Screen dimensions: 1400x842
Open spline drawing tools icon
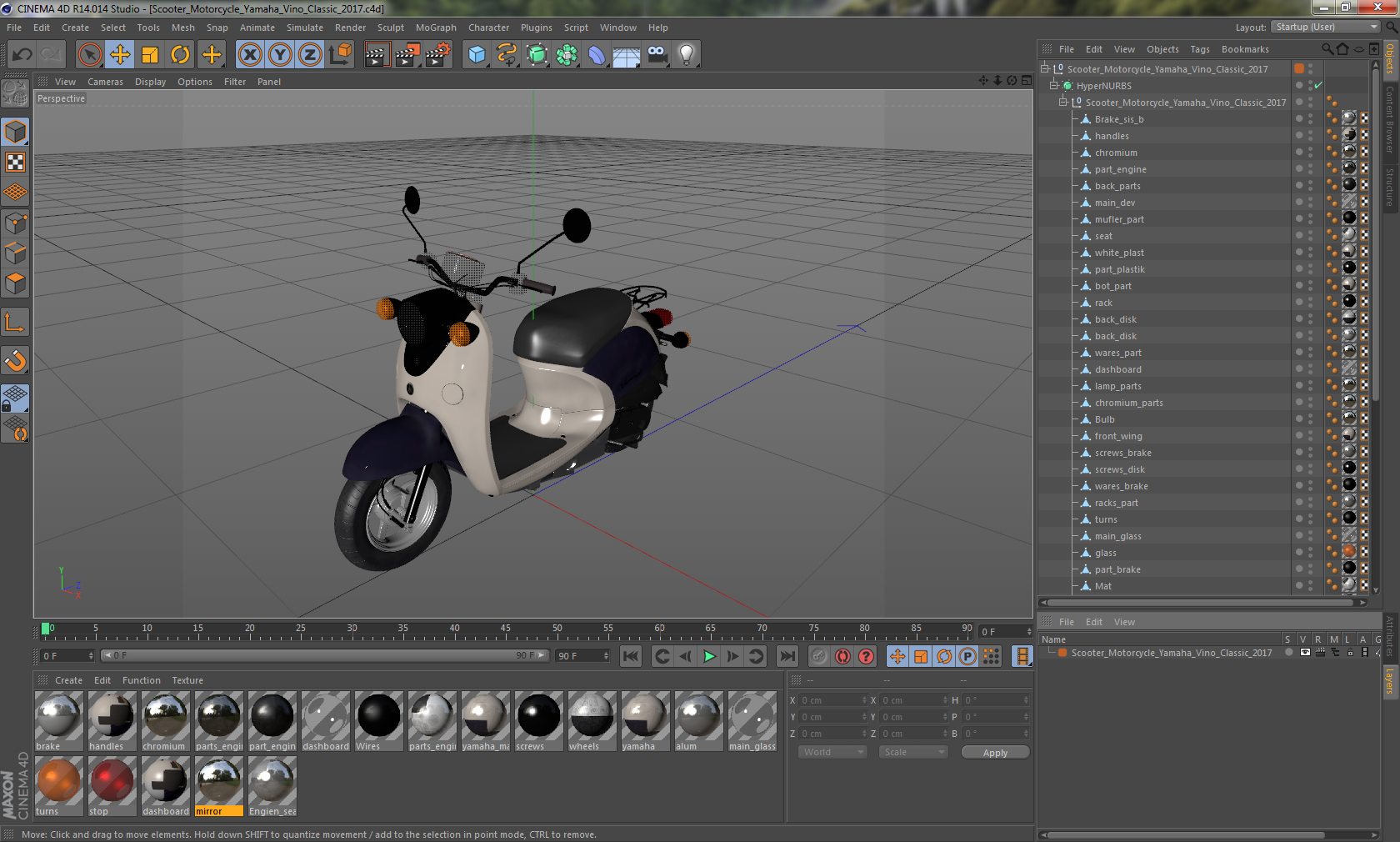[x=507, y=55]
